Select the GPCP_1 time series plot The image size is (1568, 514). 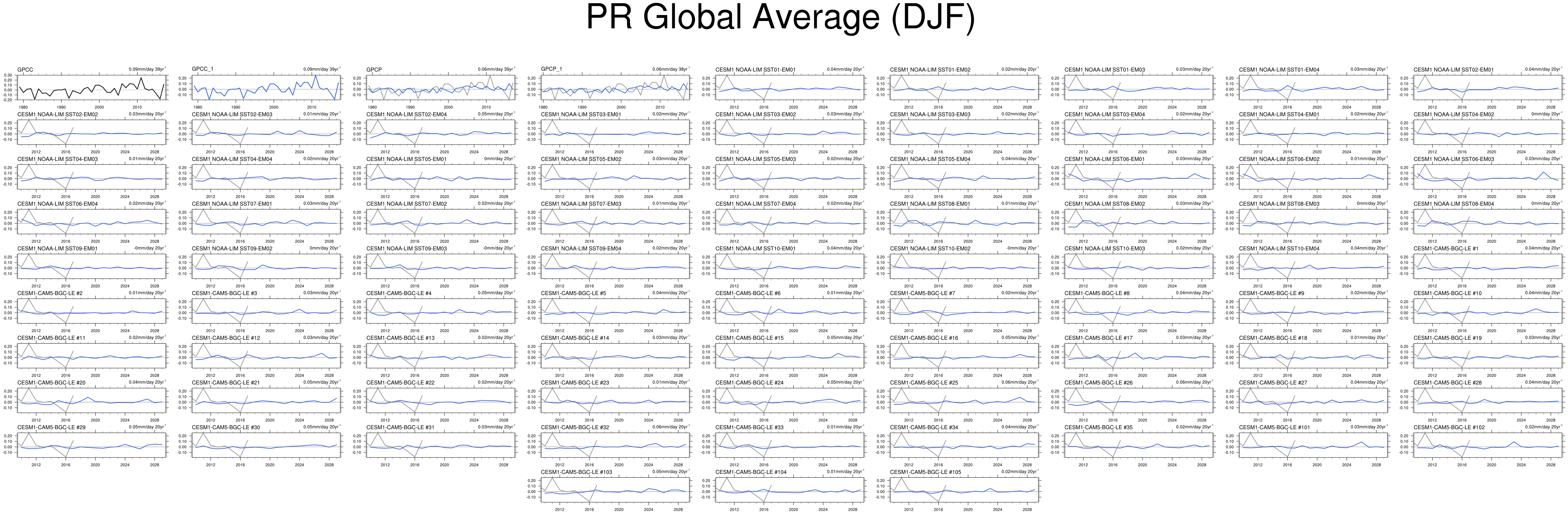615,87
